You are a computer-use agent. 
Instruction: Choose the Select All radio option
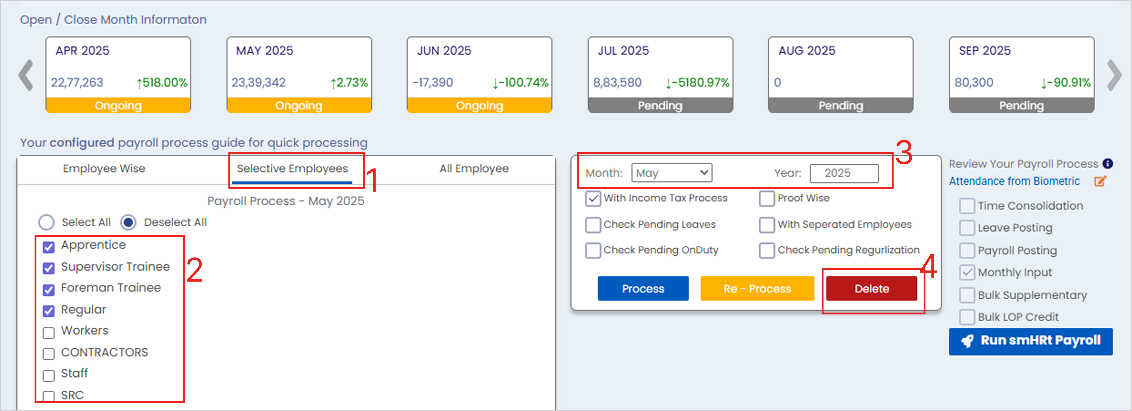point(46,222)
